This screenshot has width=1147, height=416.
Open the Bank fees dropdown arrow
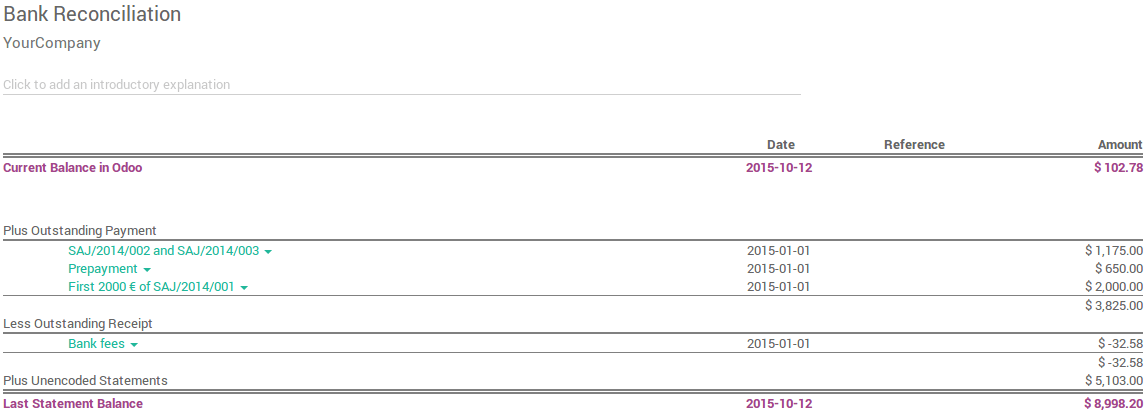coord(134,345)
